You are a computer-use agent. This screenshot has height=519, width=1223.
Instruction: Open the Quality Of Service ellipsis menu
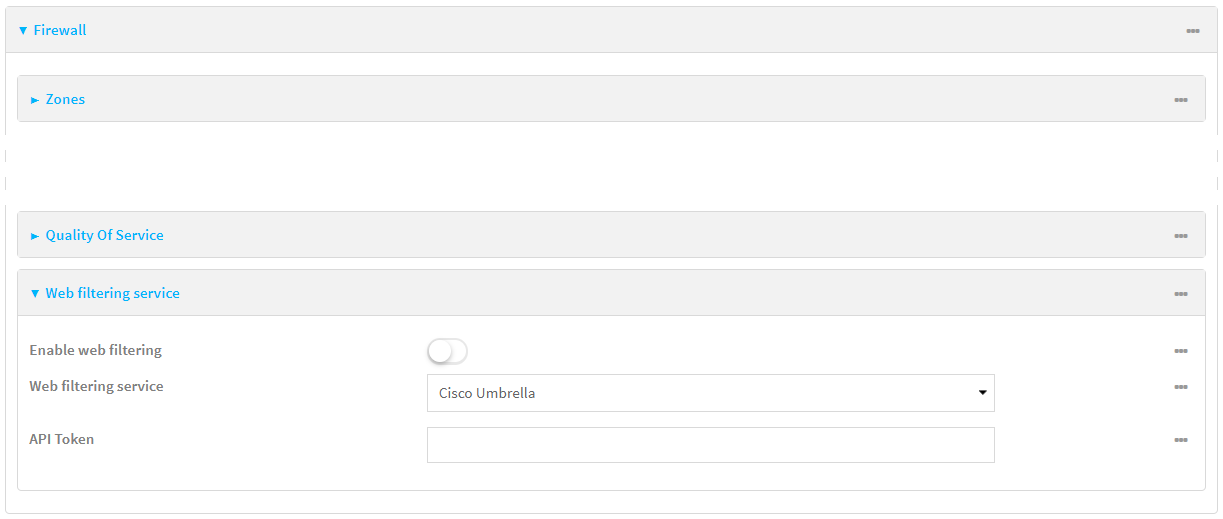(1180, 236)
